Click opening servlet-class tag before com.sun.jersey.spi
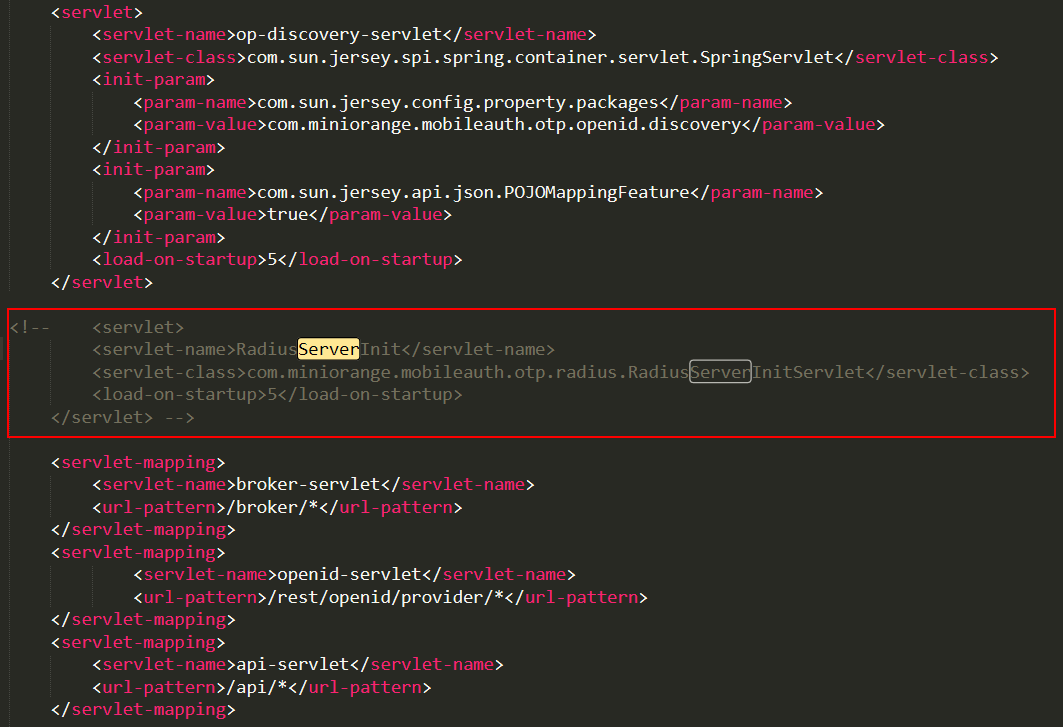 pos(169,57)
